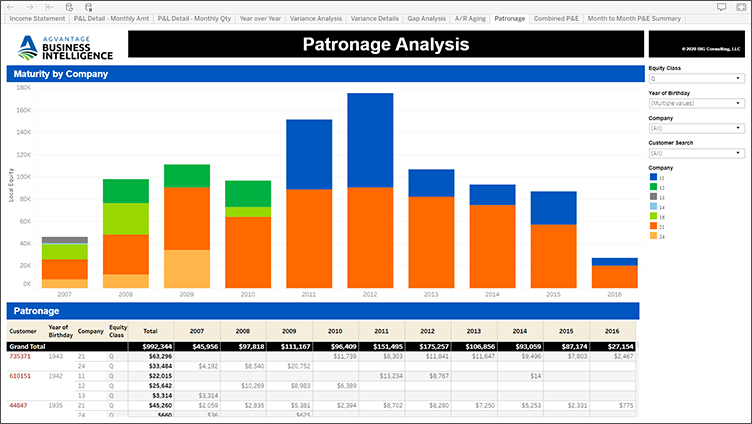Viewport: 752px width, 424px height.
Task: Click the orange Company 21 legend swatch
Action: (x=654, y=226)
